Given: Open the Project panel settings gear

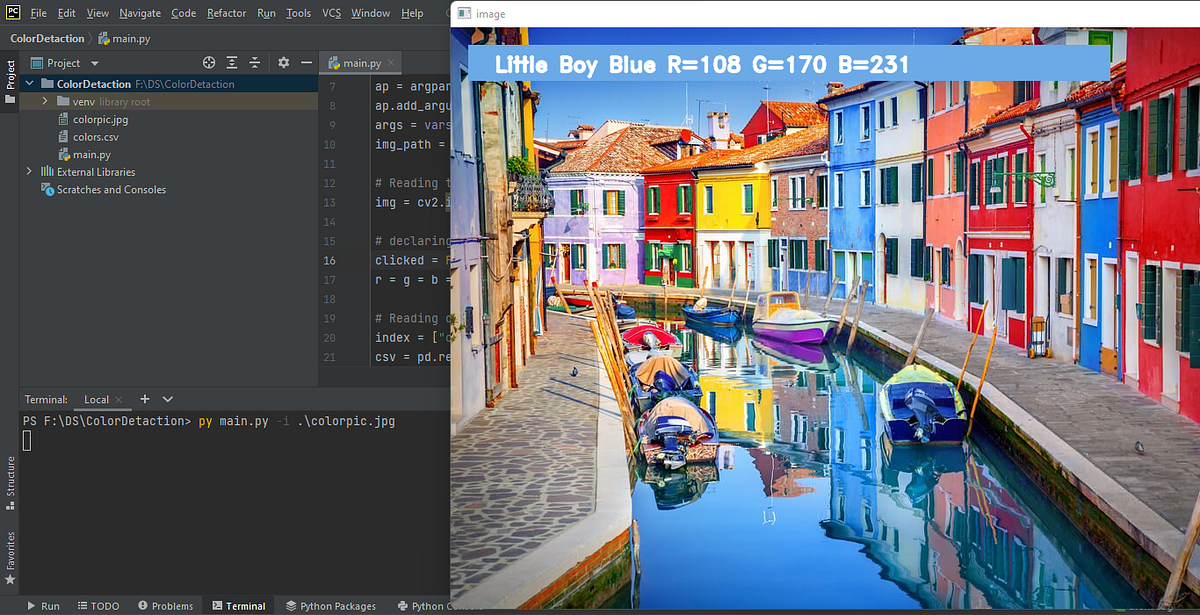Looking at the screenshot, I should coord(284,62).
